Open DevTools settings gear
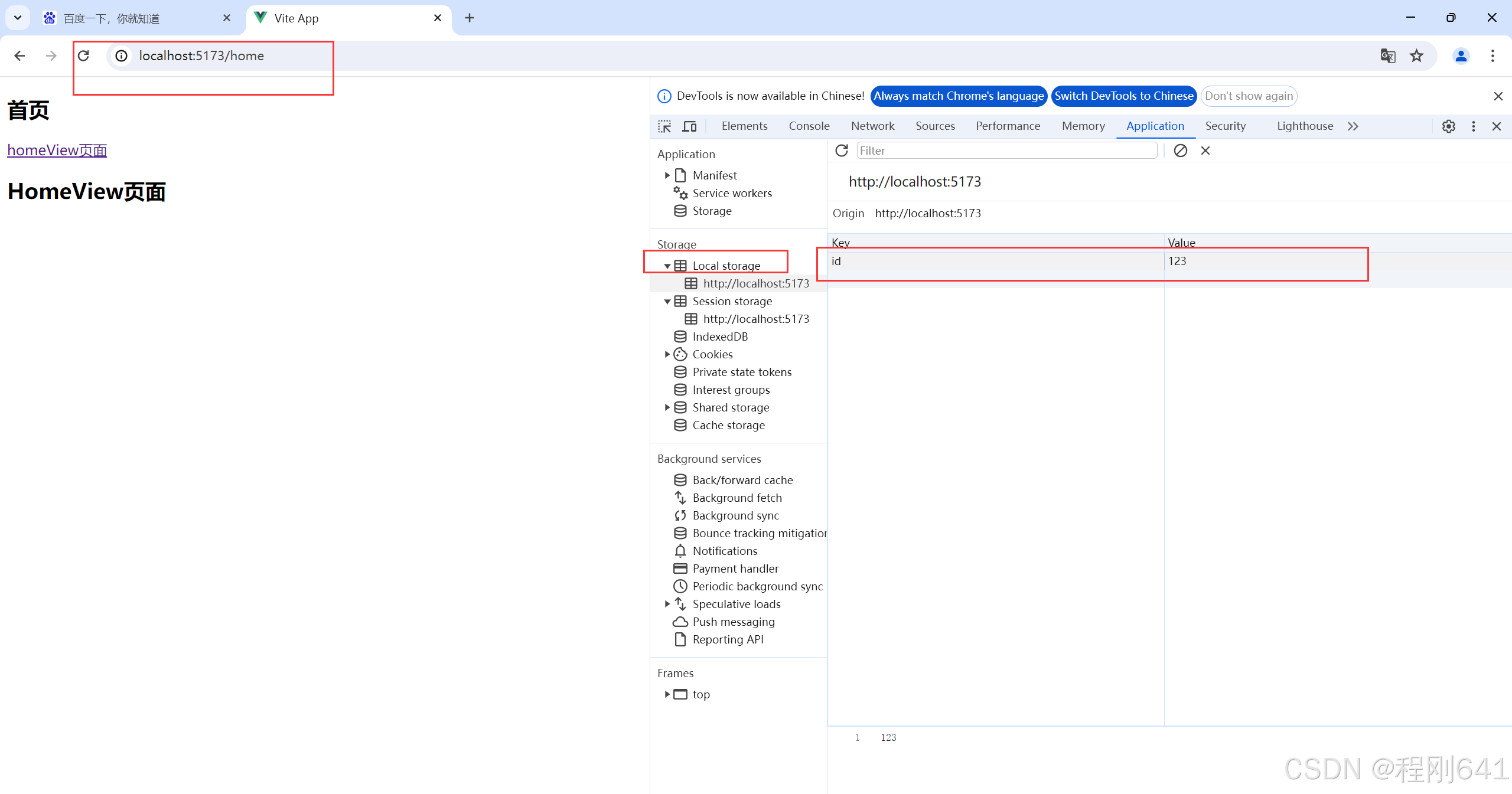Image resolution: width=1512 pixels, height=794 pixels. click(x=1448, y=126)
